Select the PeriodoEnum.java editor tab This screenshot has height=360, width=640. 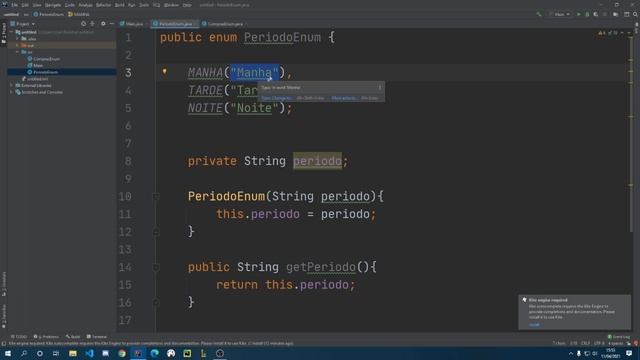(x=175, y=24)
